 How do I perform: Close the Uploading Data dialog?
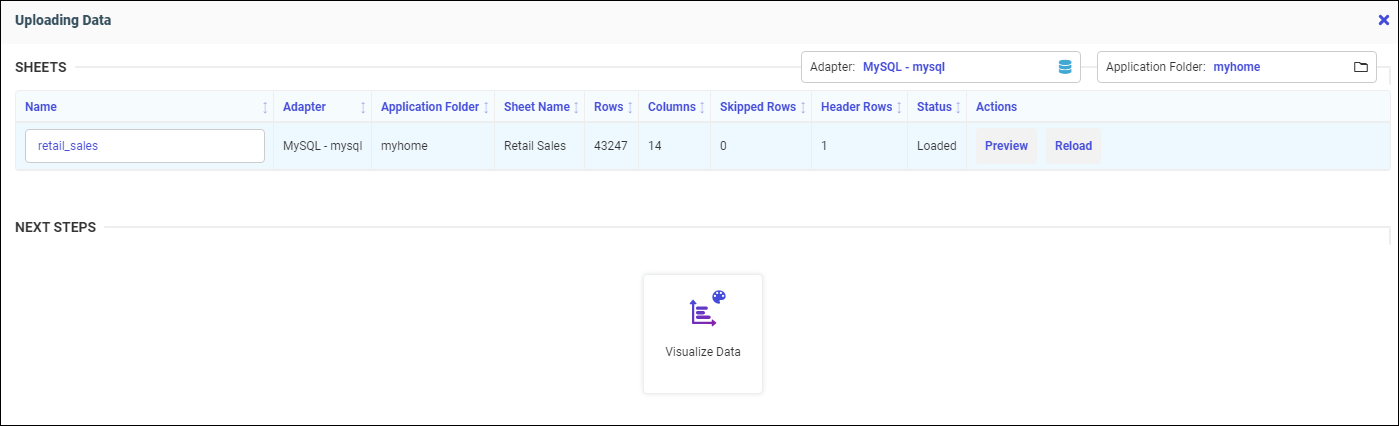tap(1383, 20)
